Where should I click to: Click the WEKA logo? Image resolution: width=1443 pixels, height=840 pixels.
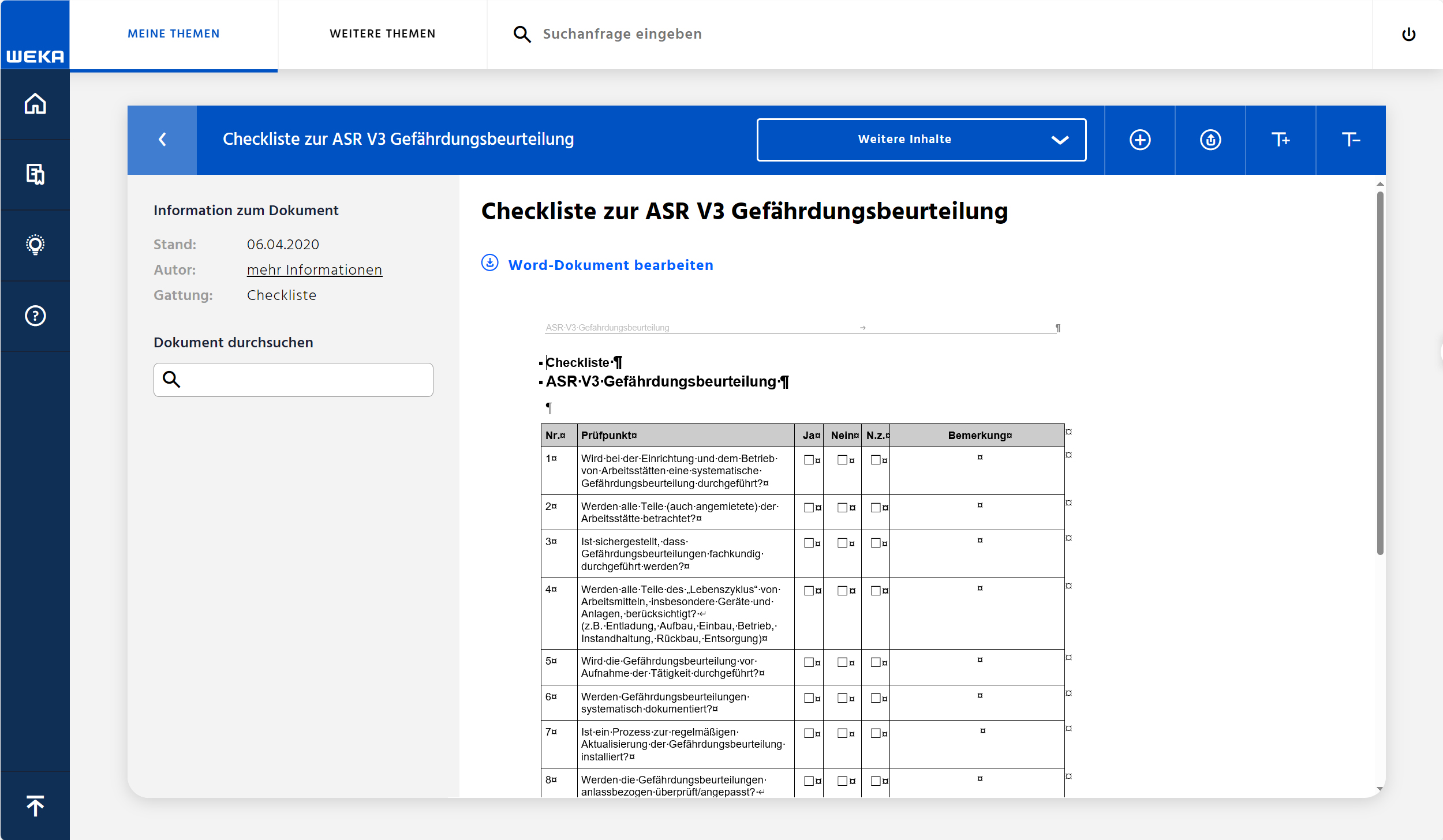click(35, 35)
